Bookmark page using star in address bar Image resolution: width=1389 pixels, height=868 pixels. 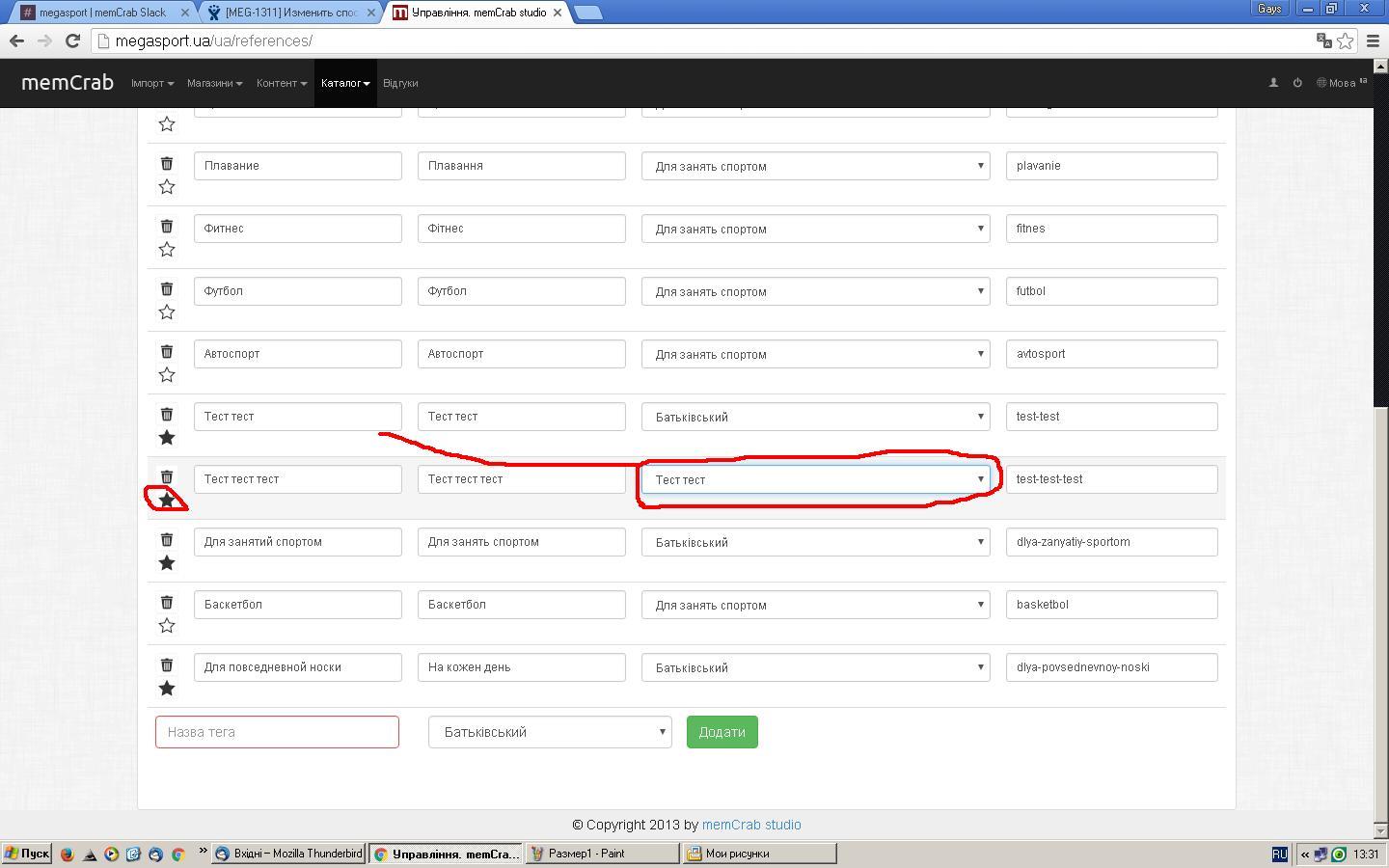click(x=1345, y=41)
